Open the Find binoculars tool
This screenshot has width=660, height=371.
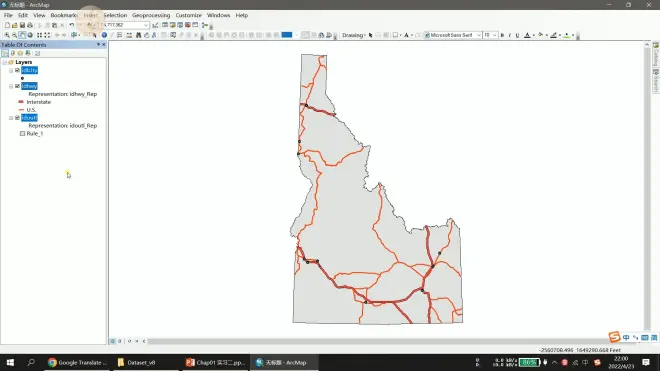(x=138, y=35)
